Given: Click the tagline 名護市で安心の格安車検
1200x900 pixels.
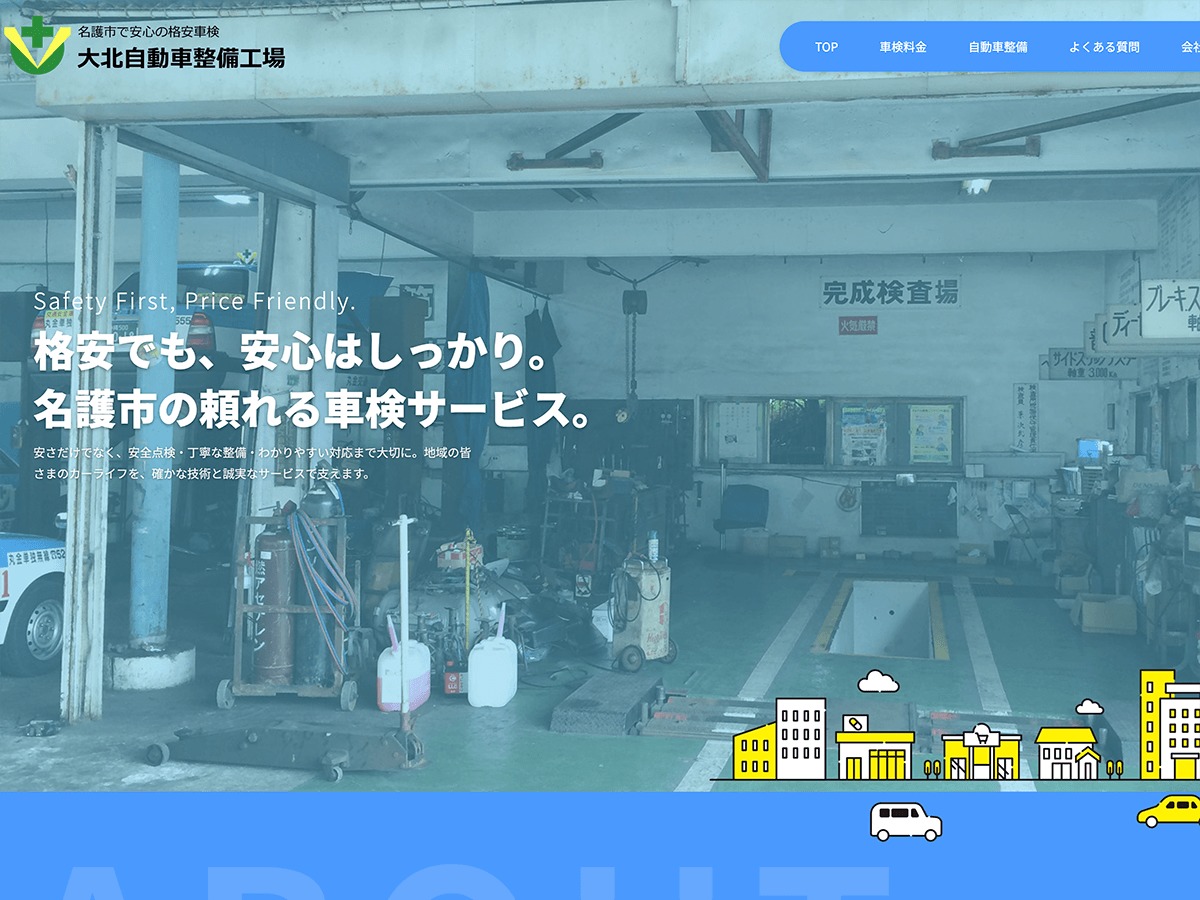Looking at the screenshot, I should [x=149, y=31].
